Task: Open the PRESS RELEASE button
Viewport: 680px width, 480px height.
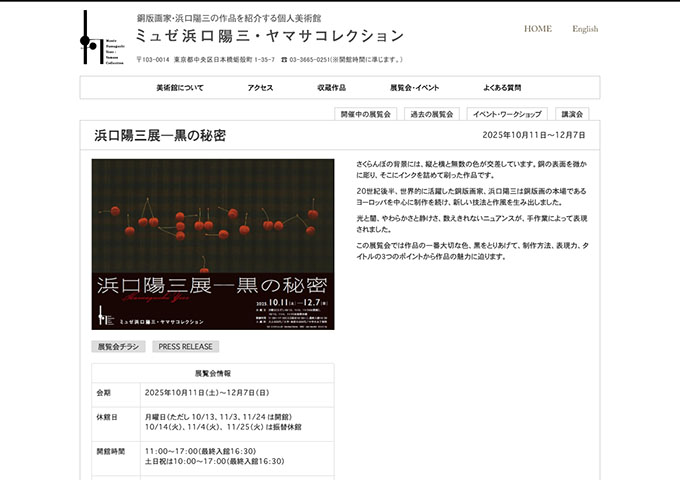Action: click(185, 347)
